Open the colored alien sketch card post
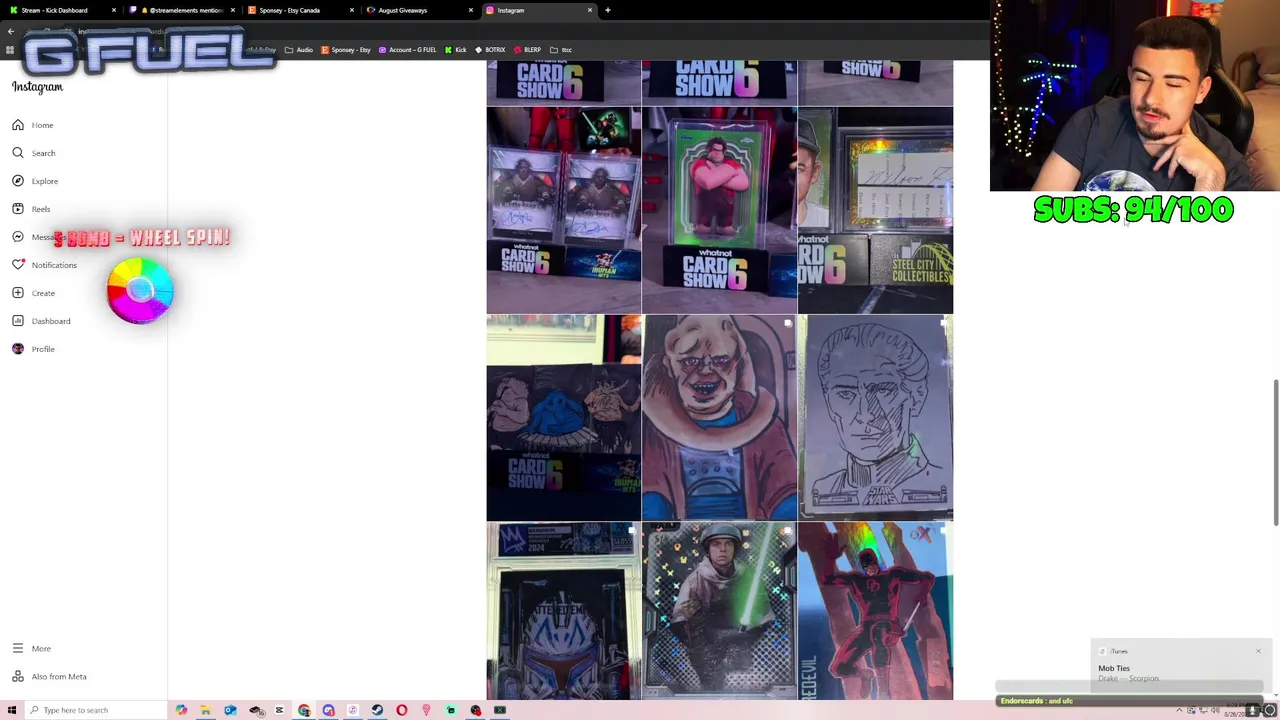 [720, 418]
